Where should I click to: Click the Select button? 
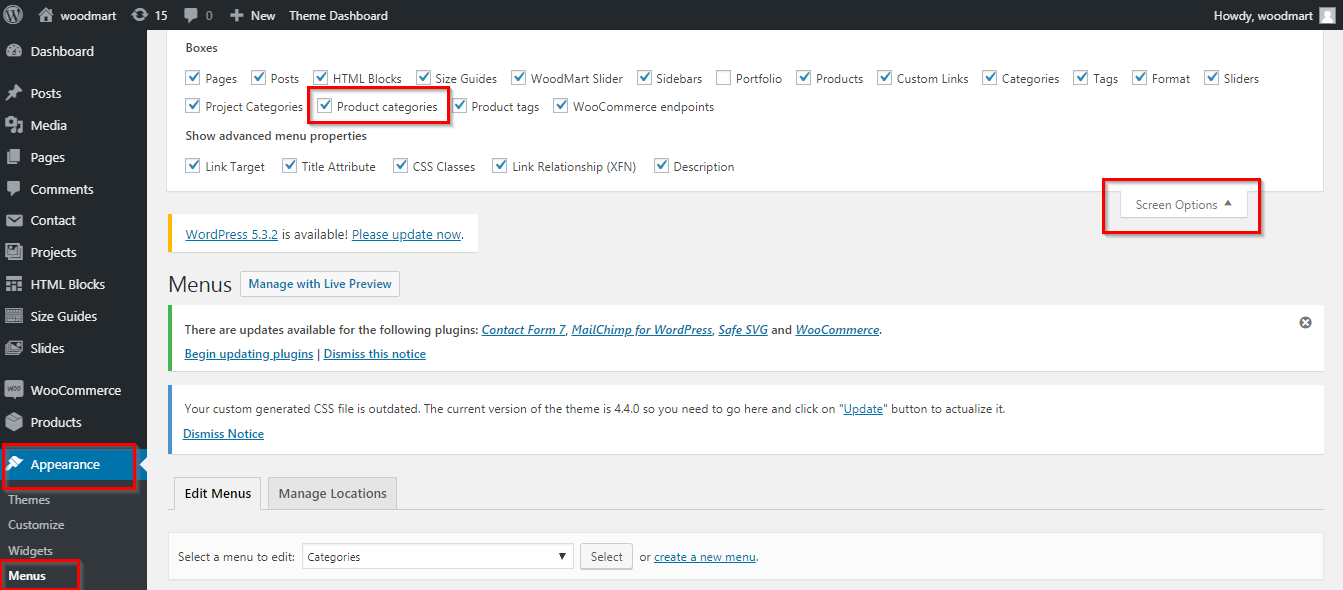(606, 557)
